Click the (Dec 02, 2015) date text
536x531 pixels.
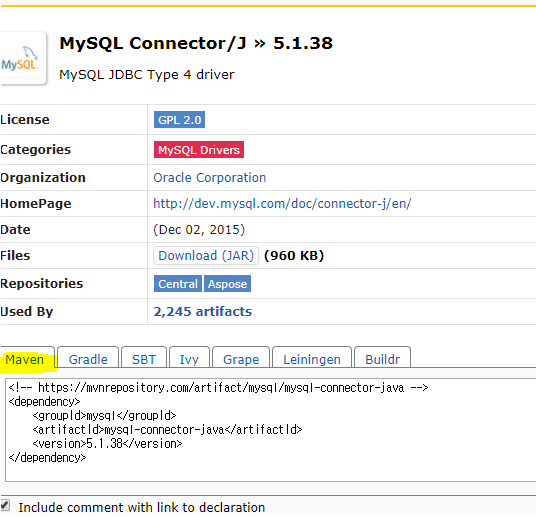(x=199, y=230)
